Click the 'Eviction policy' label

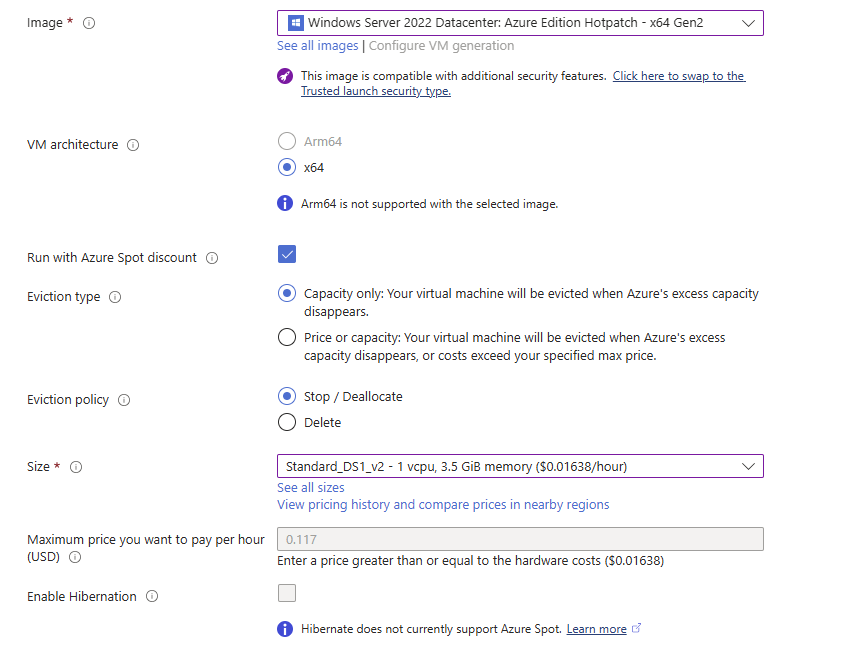68,400
